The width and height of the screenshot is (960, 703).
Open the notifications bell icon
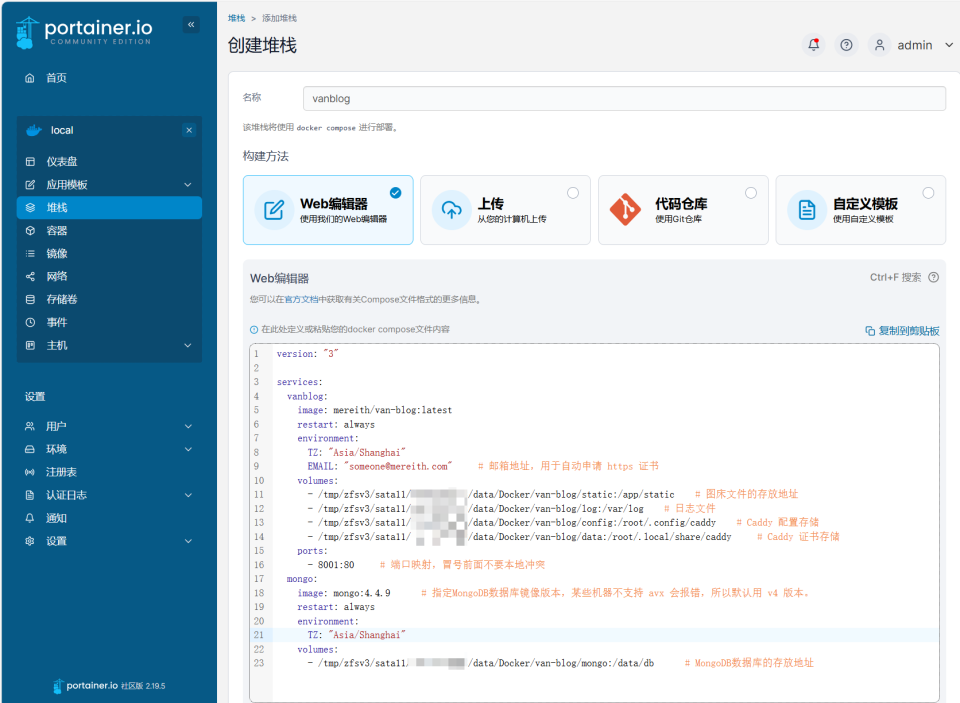pyautogui.click(x=814, y=45)
